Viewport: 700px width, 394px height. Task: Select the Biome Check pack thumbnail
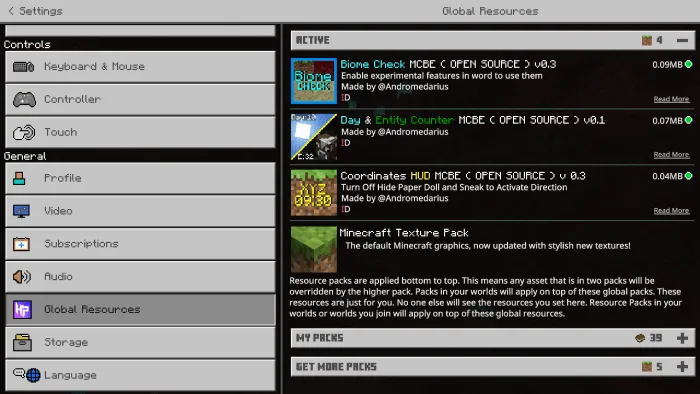(314, 81)
